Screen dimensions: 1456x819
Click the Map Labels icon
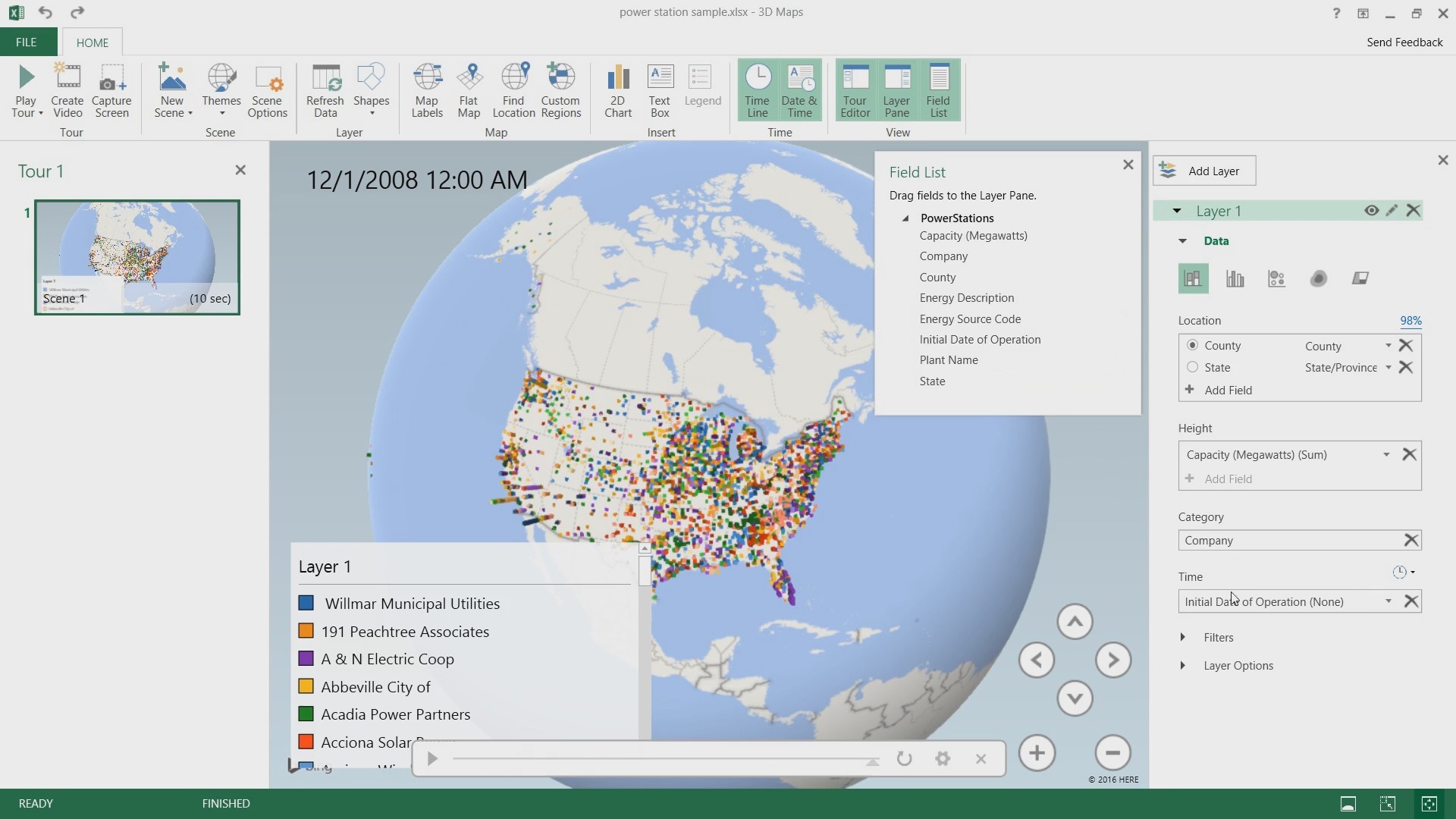pyautogui.click(x=427, y=90)
